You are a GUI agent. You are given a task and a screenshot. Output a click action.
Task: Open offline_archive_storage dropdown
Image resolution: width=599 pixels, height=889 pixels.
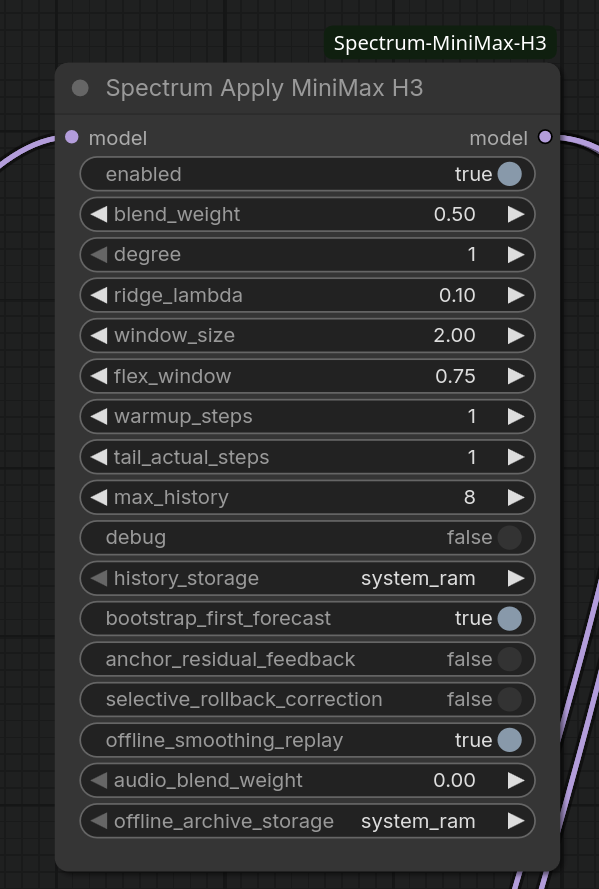[308, 821]
